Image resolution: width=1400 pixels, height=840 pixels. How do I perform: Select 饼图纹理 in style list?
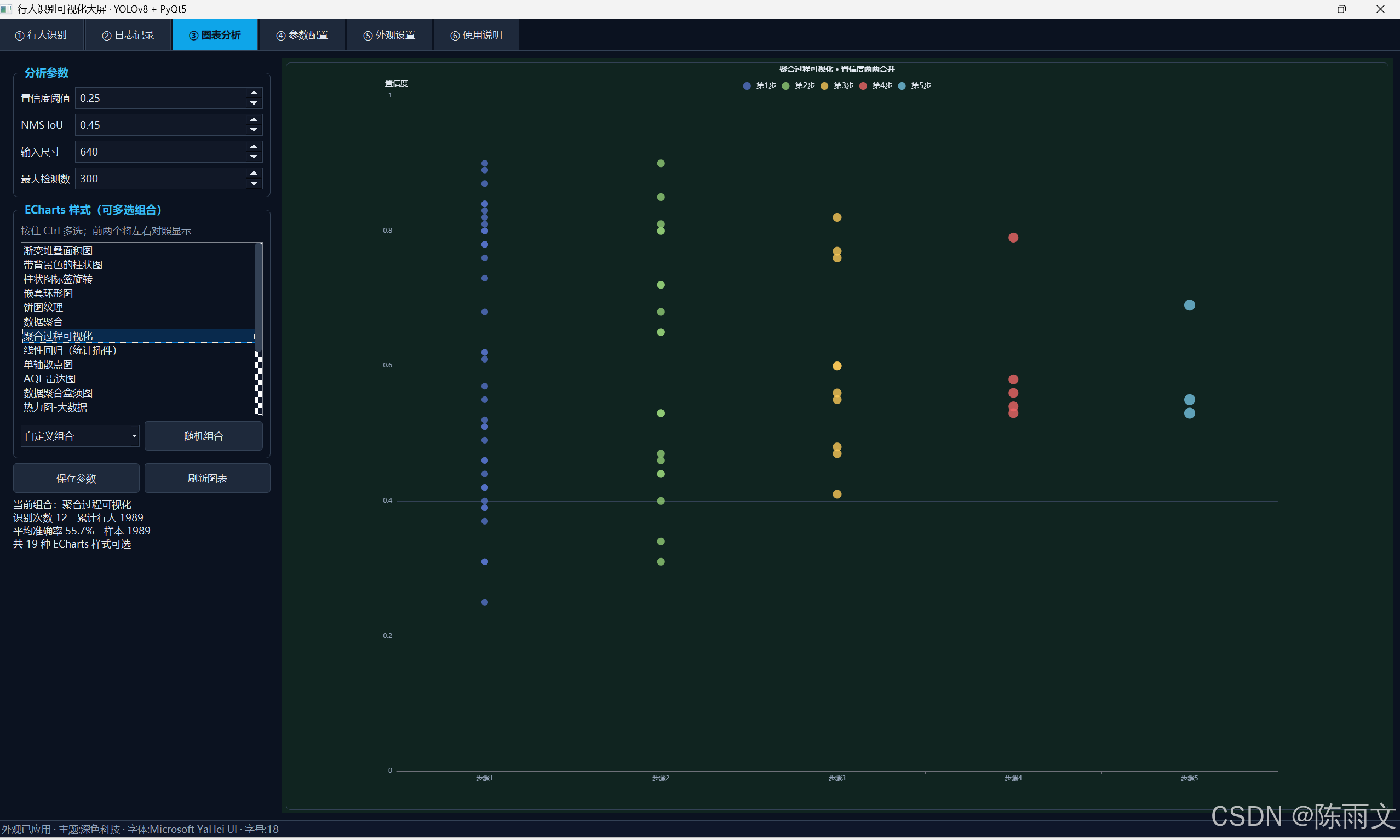pyautogui.click(x=138, y=307)
